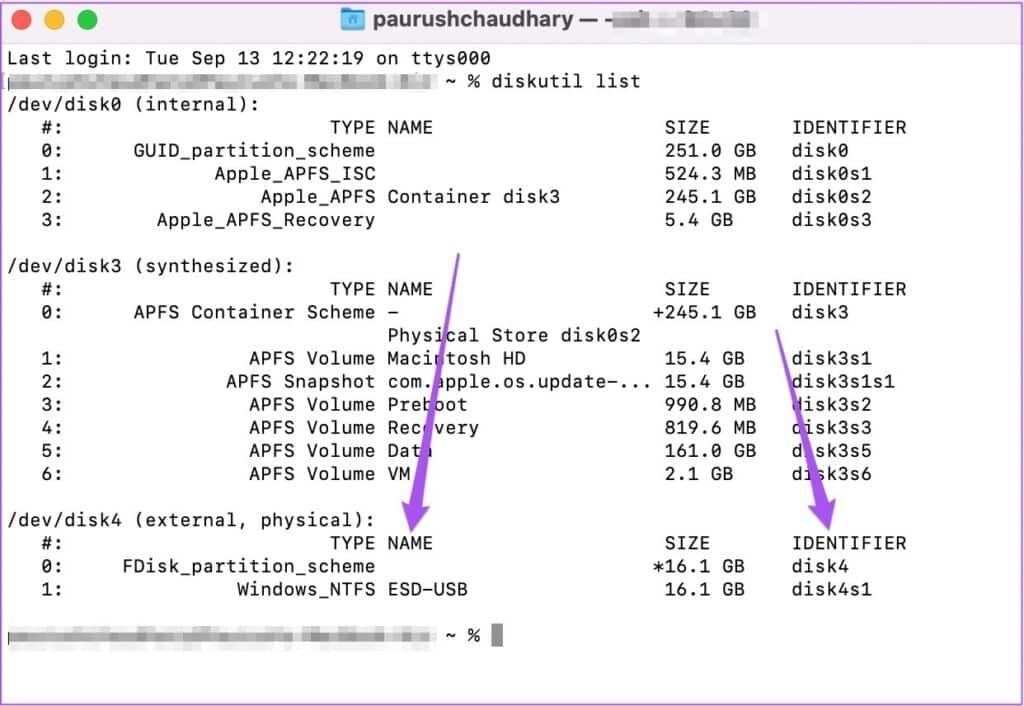Click the '5.4 GB' size value
The image size is (1024, 706).
(x=699, y=220)
